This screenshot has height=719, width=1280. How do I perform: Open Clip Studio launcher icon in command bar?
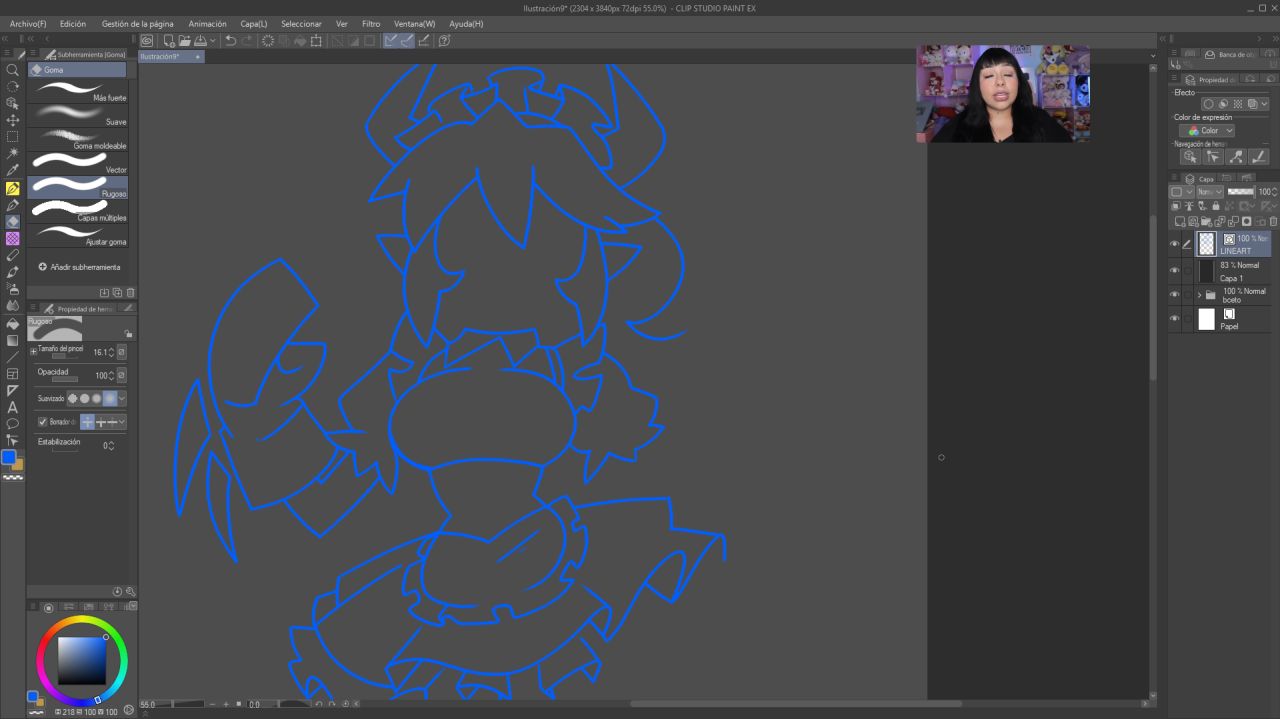point(147,41)
